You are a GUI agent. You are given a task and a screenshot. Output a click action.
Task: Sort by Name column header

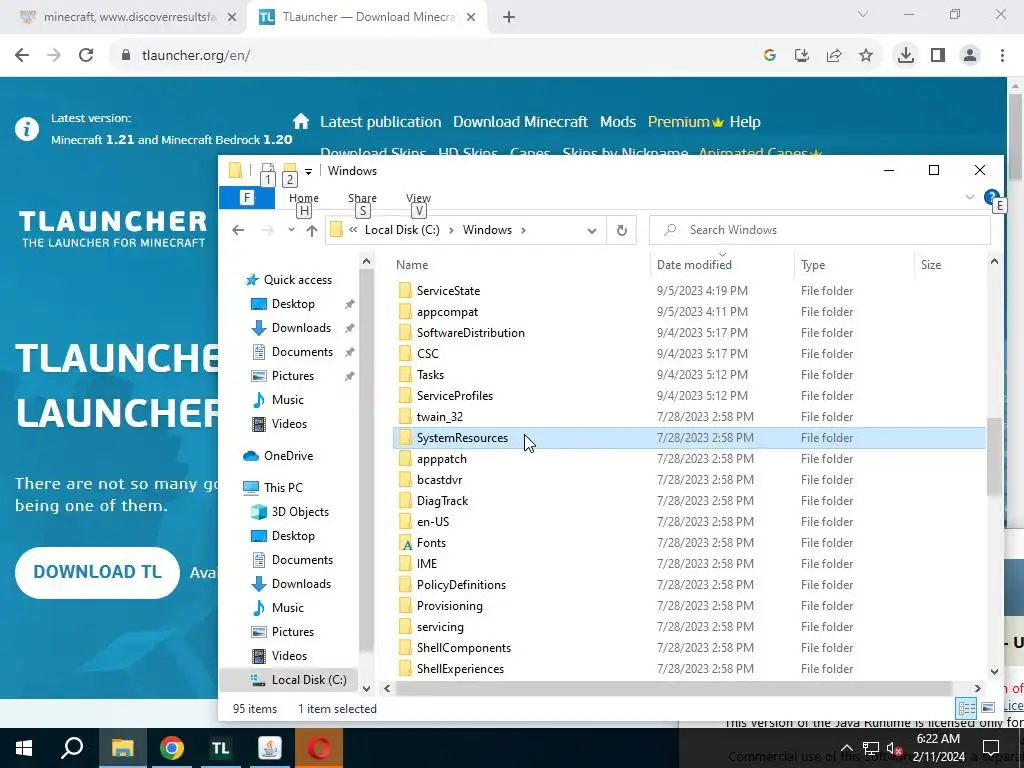[412, 264]
